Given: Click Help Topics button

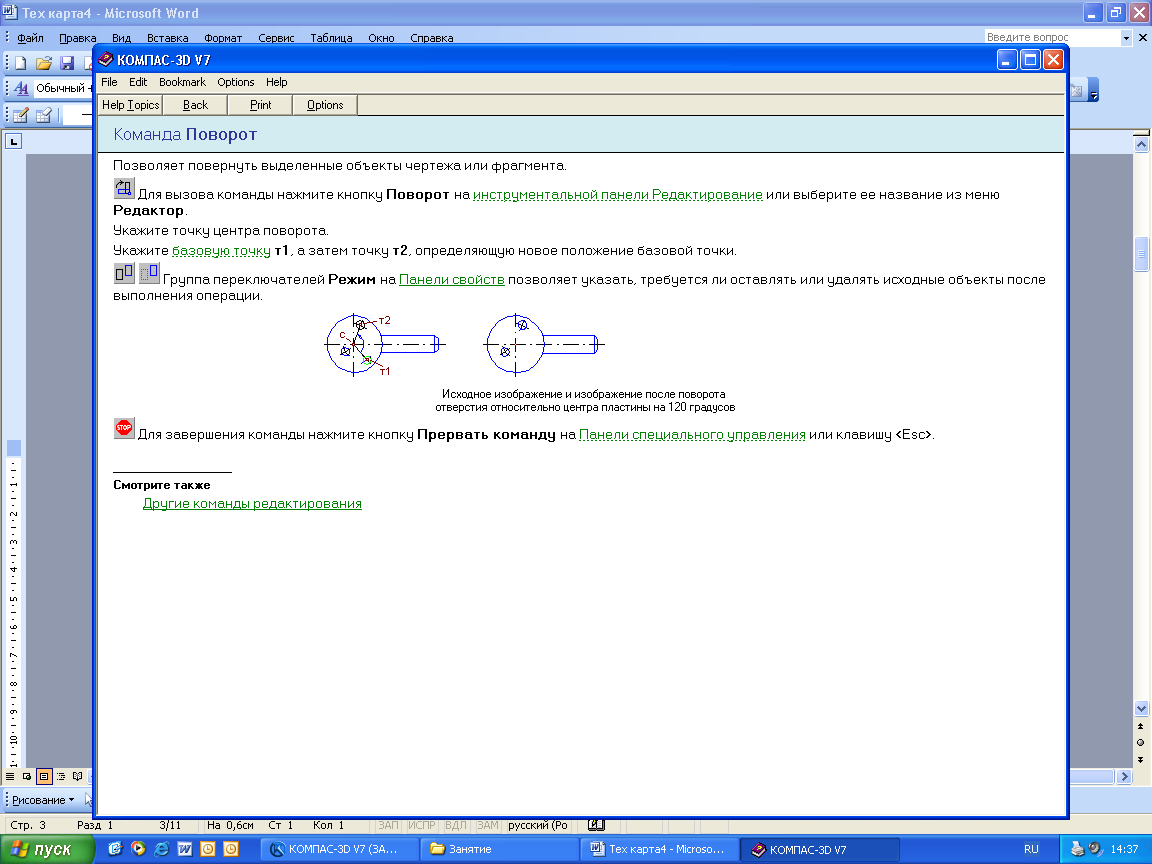Looking at the screenshot, I should pyautogui.click(x=130, y=105).
